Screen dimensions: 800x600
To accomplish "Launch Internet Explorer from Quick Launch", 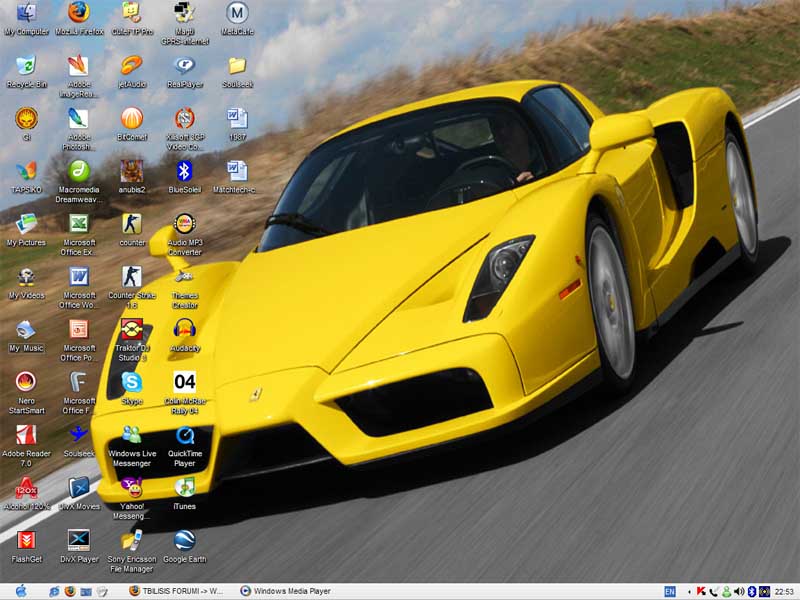I will pos(54,591).
